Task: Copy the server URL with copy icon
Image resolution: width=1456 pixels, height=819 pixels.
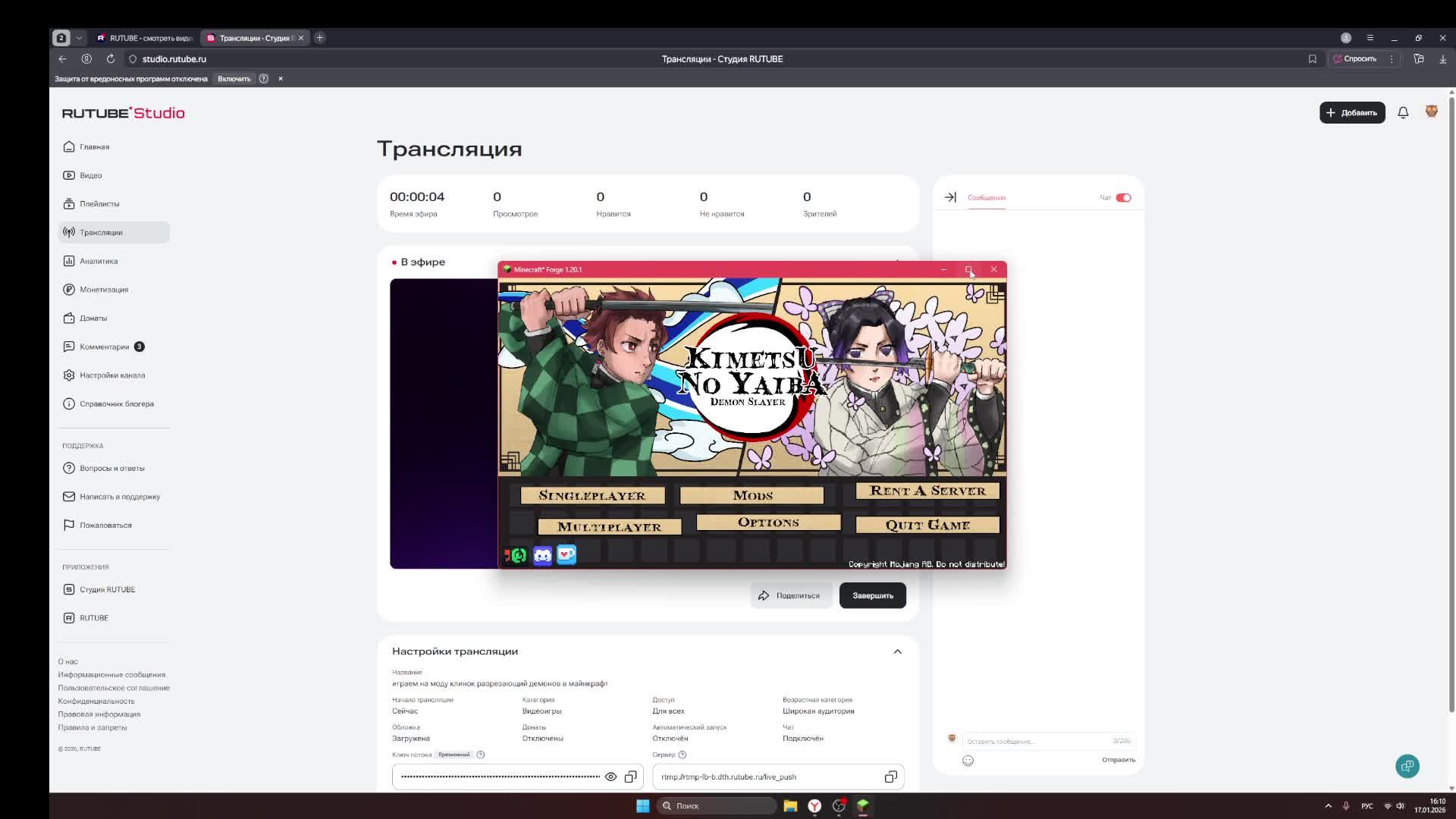Action: point(890,777)
